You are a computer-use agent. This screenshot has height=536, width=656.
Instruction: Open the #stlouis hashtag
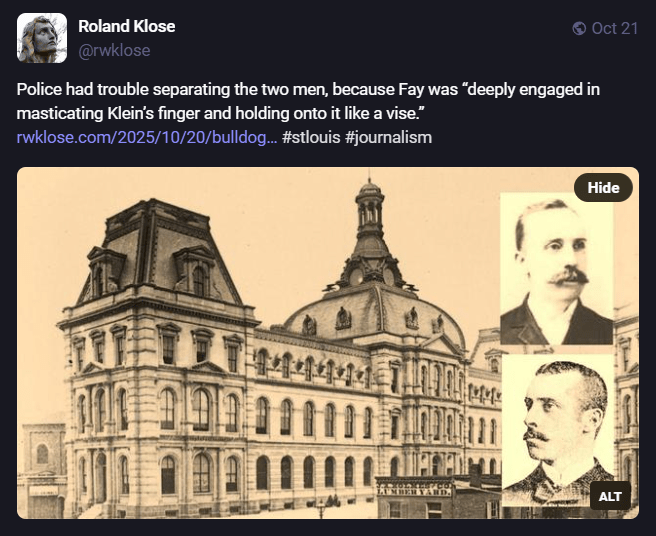[311, 137]
